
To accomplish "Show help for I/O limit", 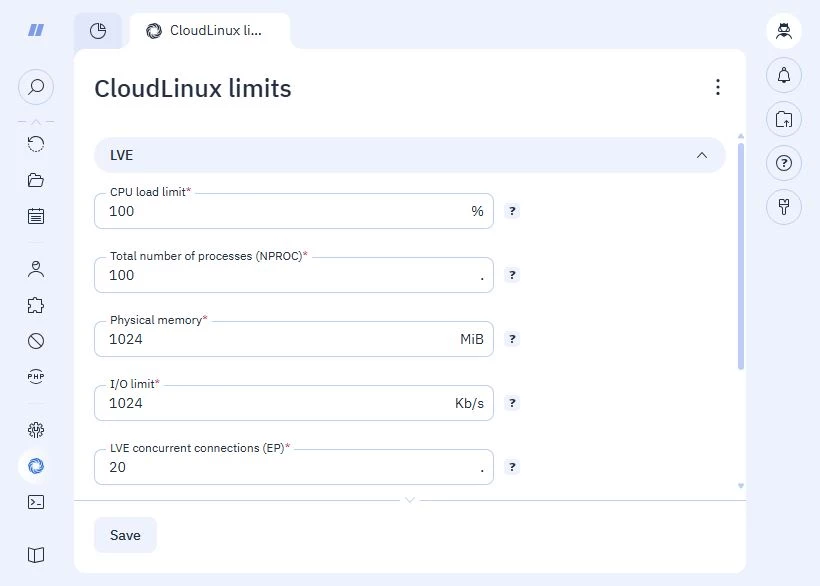I will pos(512,403).
